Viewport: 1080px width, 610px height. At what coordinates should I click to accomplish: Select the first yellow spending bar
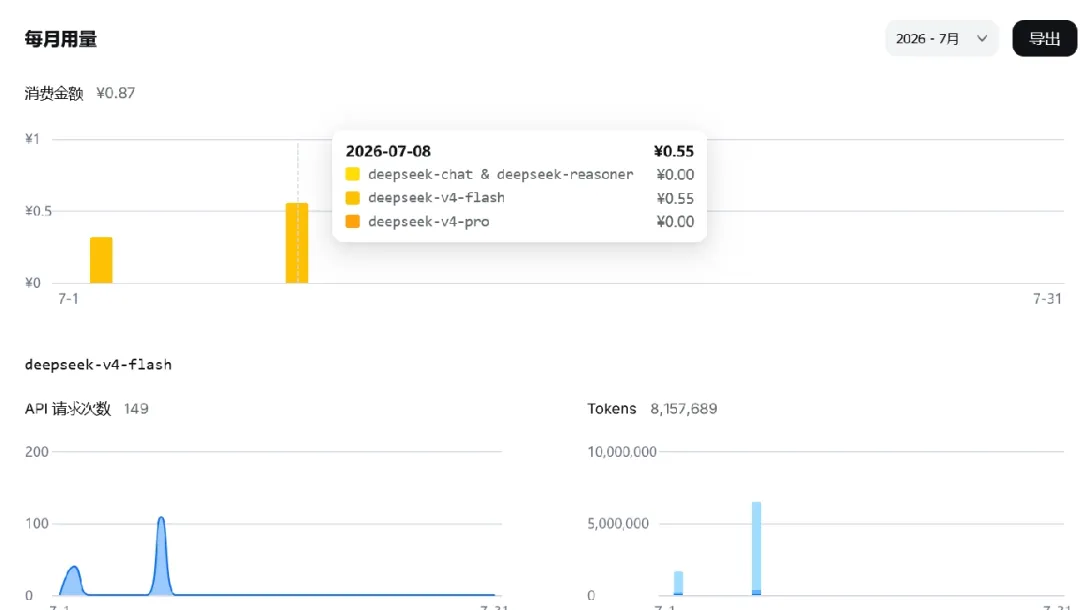tap(101, 260)
